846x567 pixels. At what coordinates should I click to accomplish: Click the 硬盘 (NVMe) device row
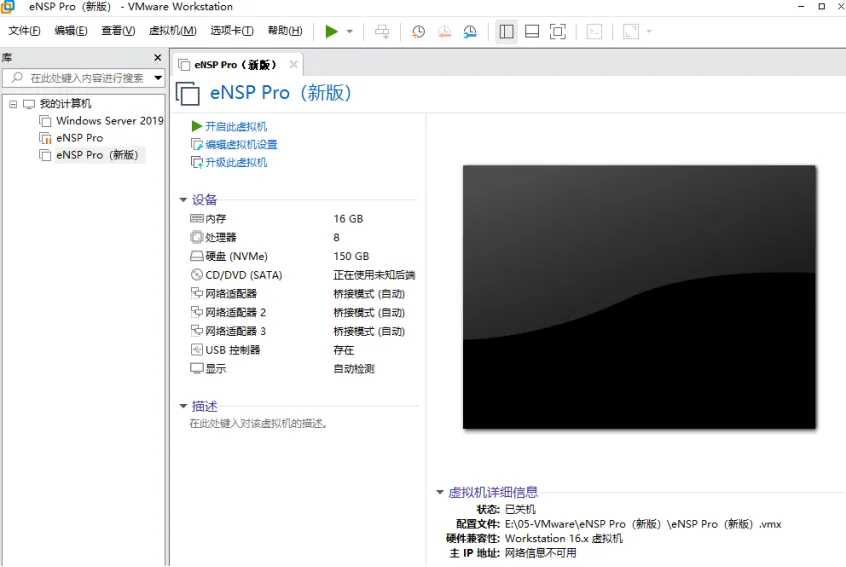click(303, 256)
